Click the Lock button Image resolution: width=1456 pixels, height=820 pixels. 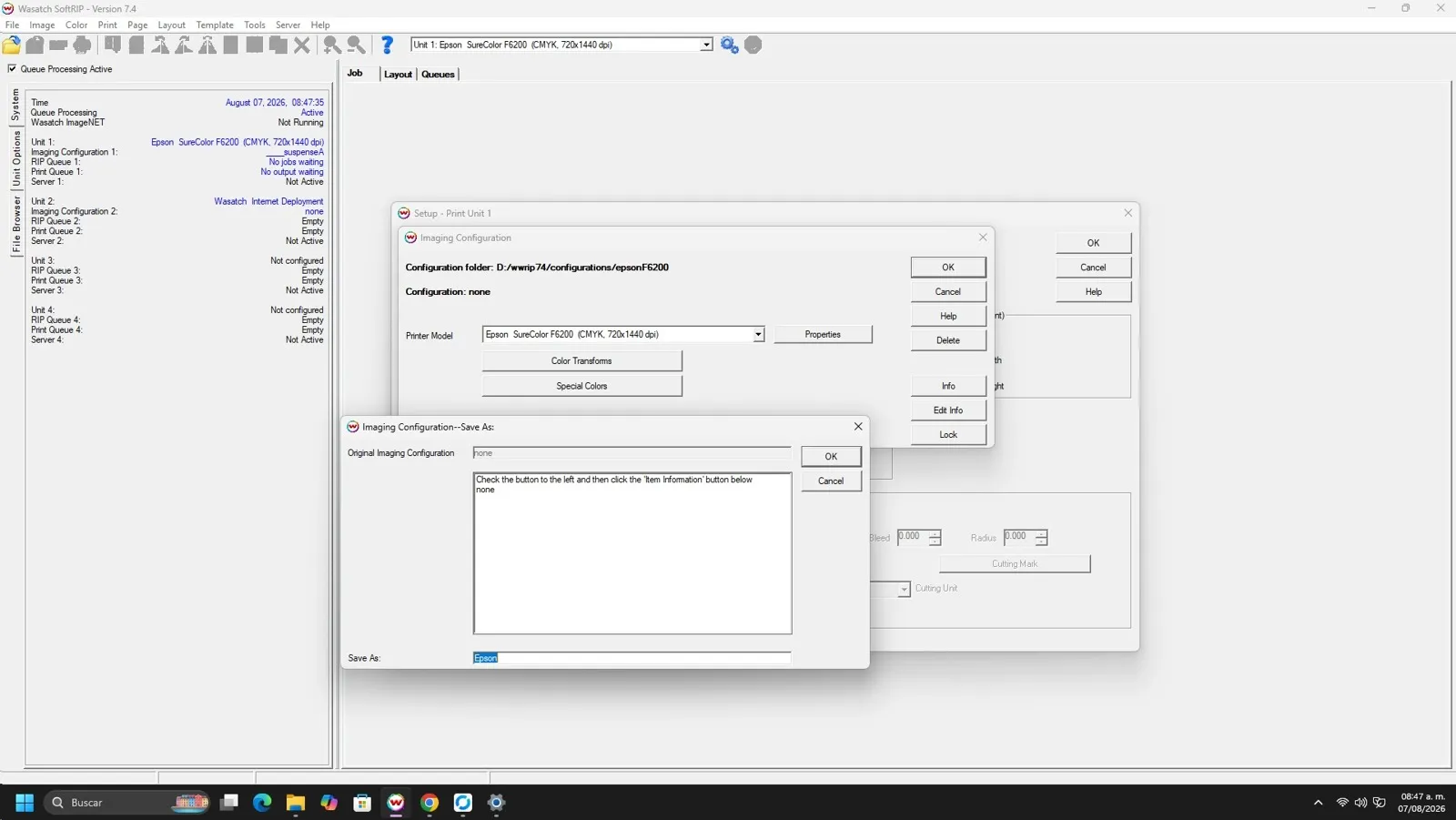tap(948, 434)
